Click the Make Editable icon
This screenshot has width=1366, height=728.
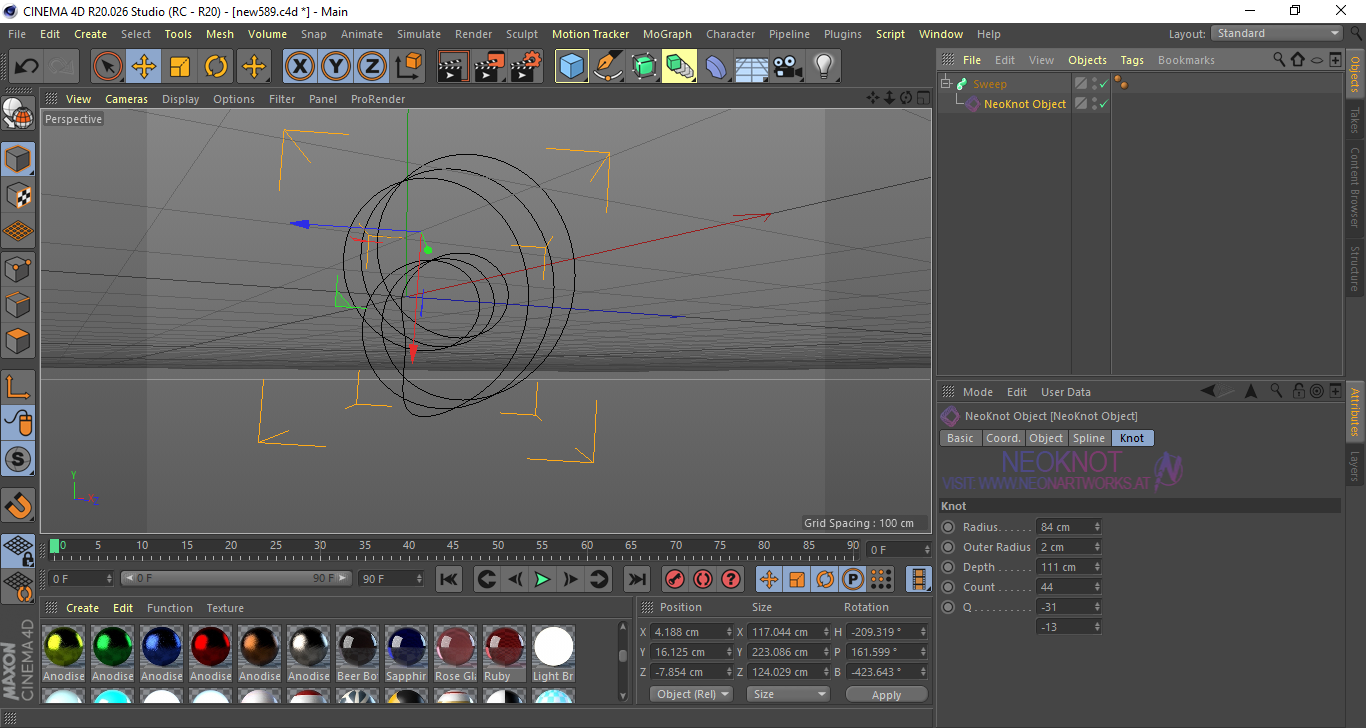(18, 114)
